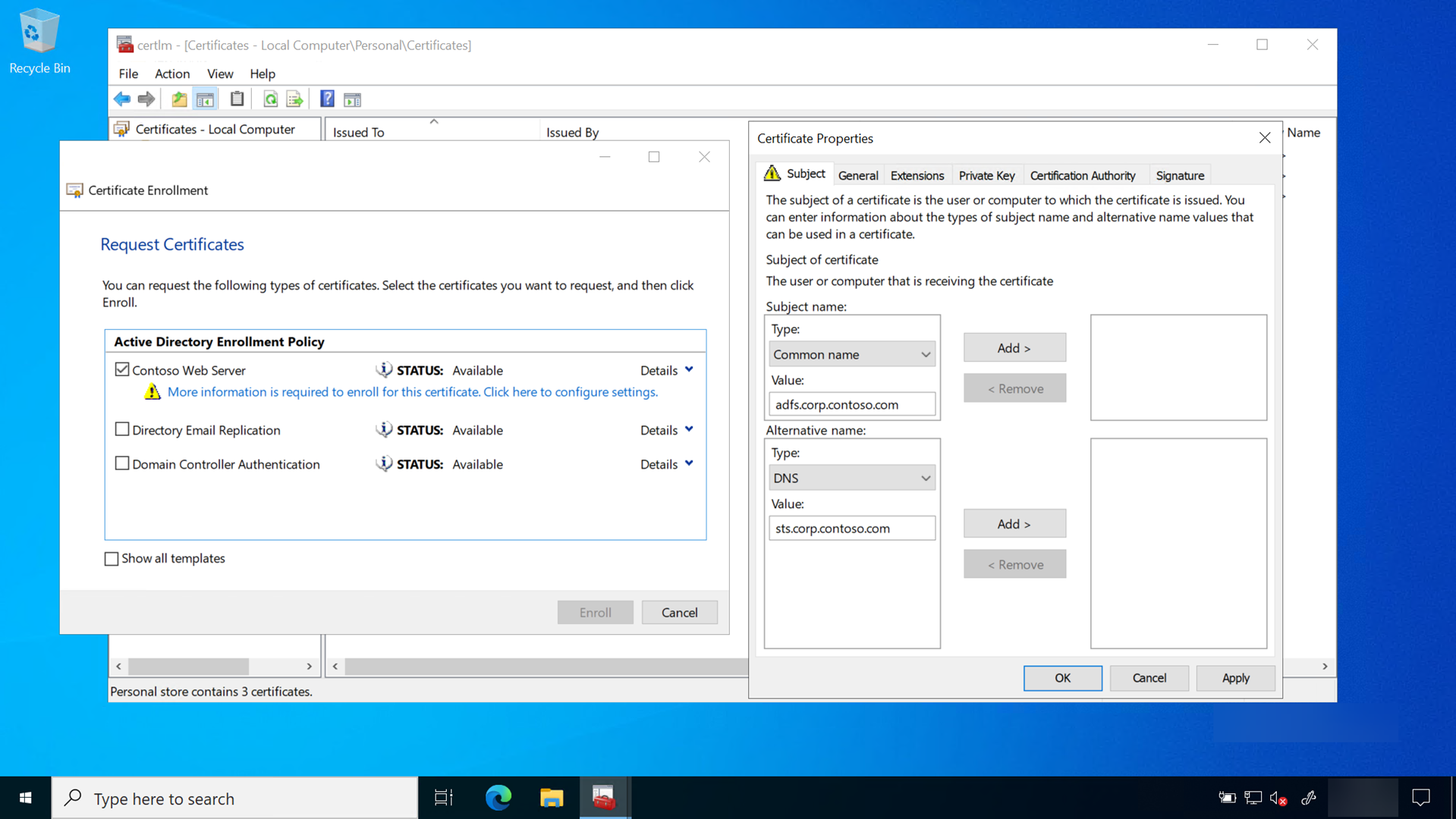Select the Subject tab in Certificate Properties
This screenshot has width=1456, height=819.
(x=795, y=174)
